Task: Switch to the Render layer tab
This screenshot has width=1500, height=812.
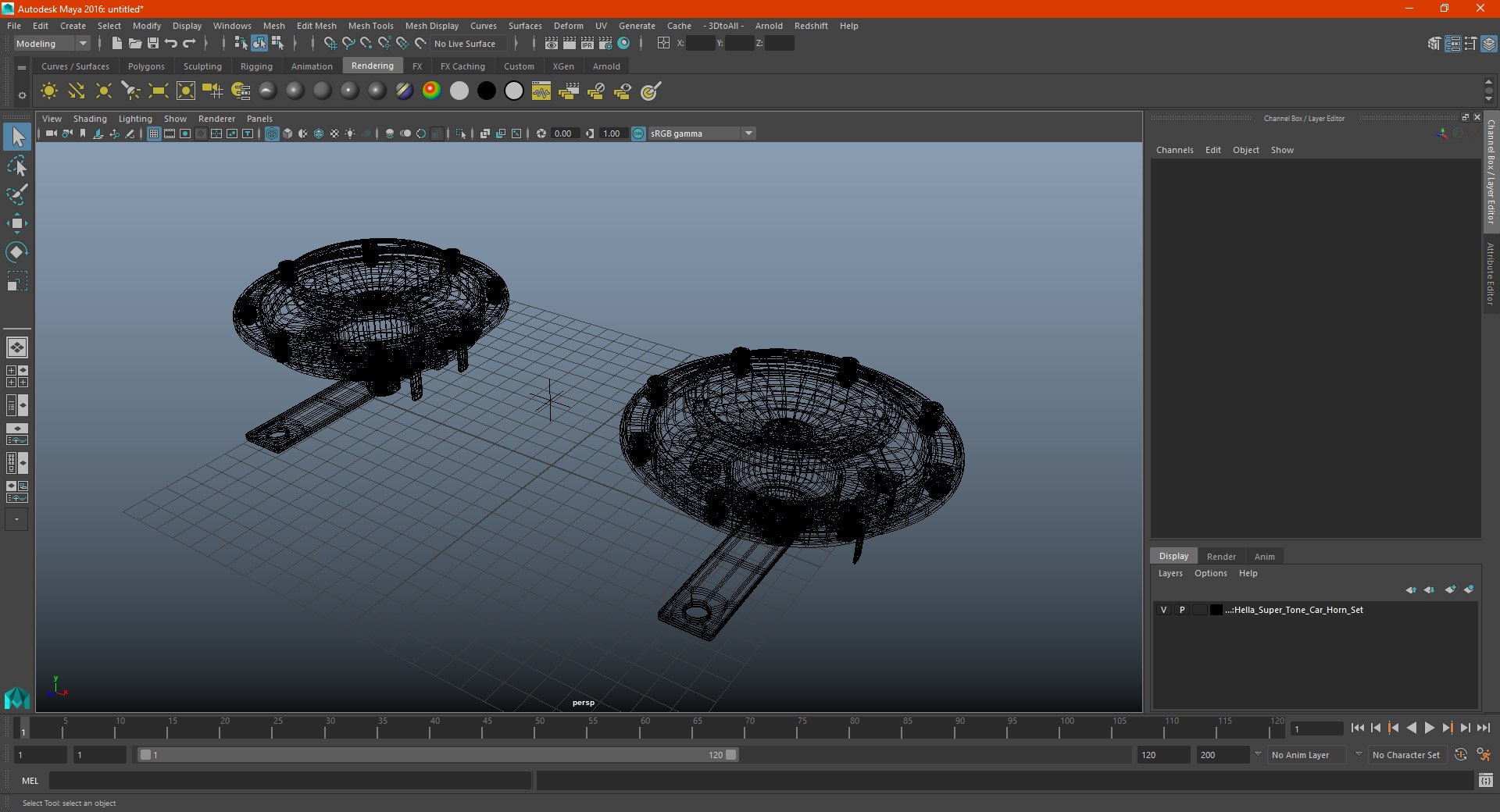Action: [1221, 557]
